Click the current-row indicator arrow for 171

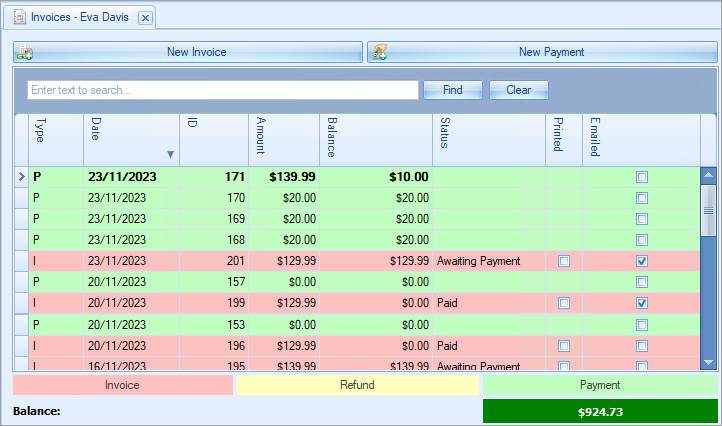pos(22,177)
